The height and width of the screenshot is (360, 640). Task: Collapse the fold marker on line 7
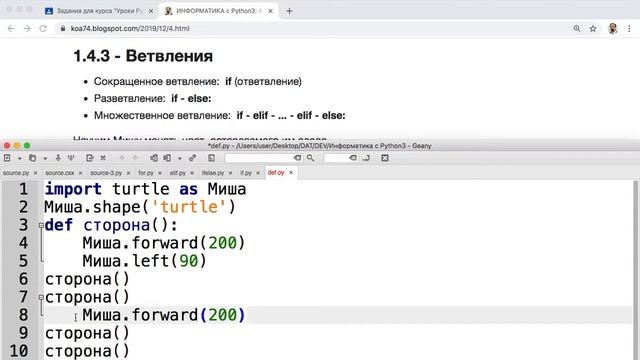click(x=41, y=298)
